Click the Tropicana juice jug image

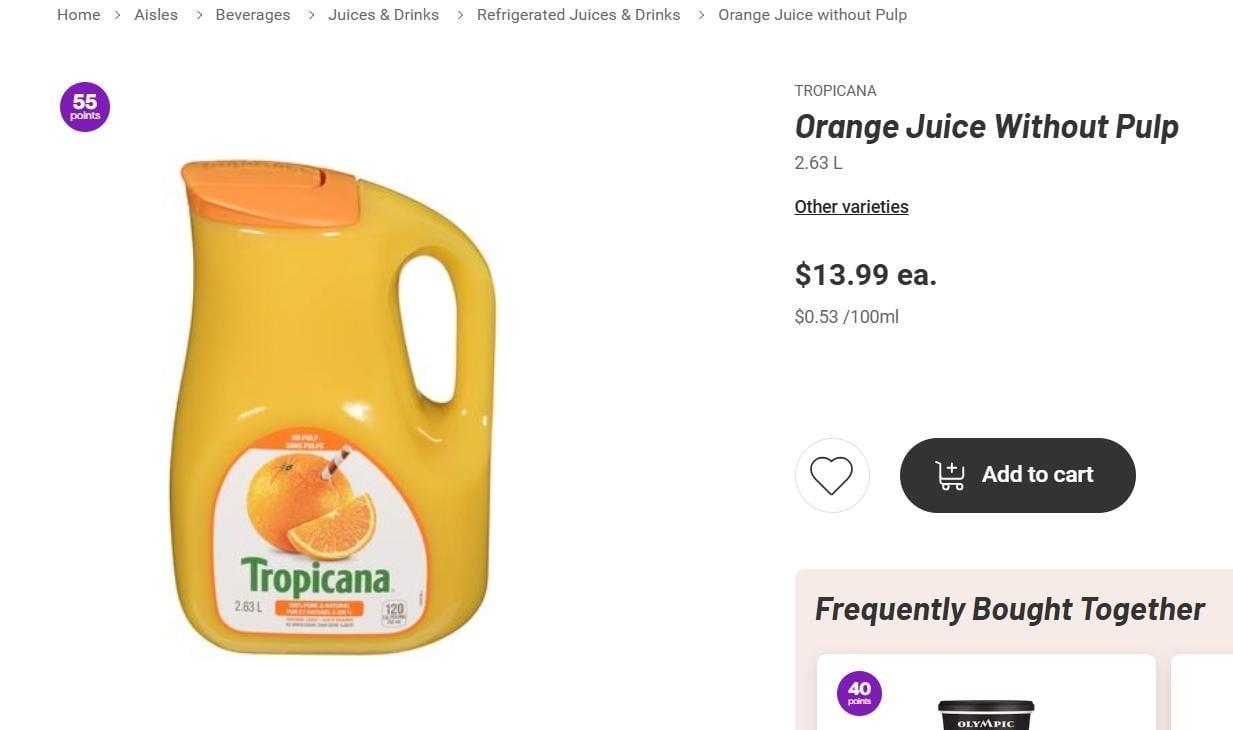pos(332,407)
